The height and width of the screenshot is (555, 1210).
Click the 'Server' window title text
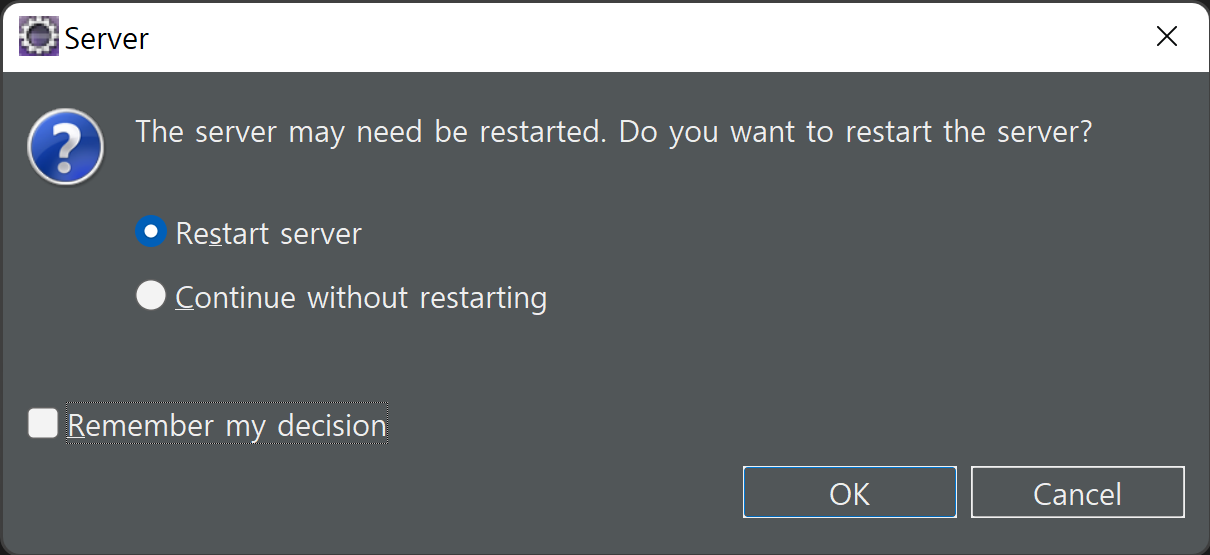(107, 38)
